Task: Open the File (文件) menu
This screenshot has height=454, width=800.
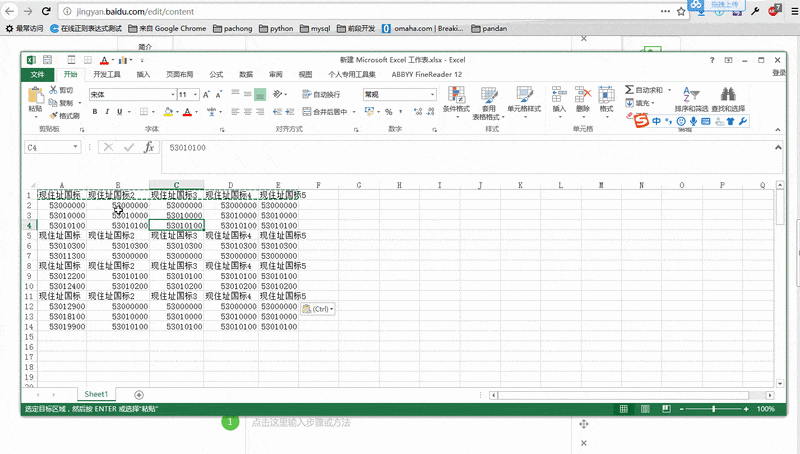Action: (x=37, y=74)
